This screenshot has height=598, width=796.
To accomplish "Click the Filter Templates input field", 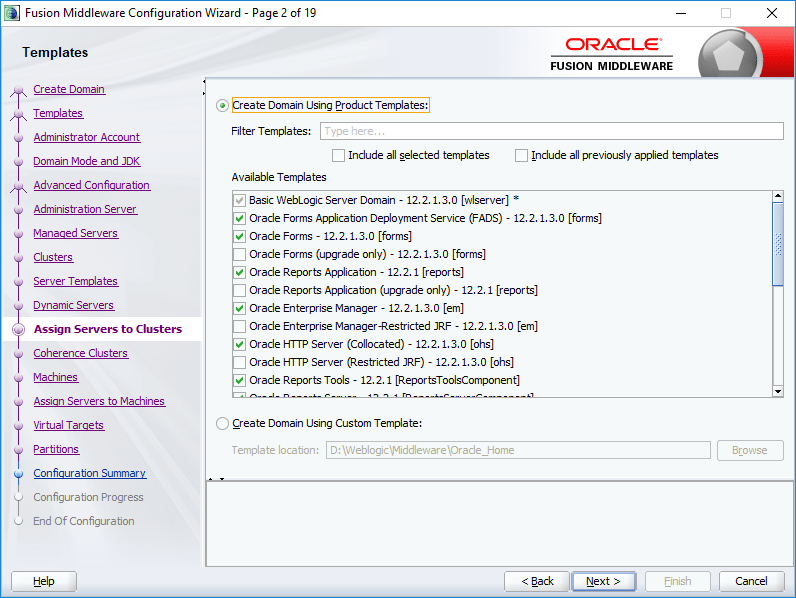I will point(551,131).
